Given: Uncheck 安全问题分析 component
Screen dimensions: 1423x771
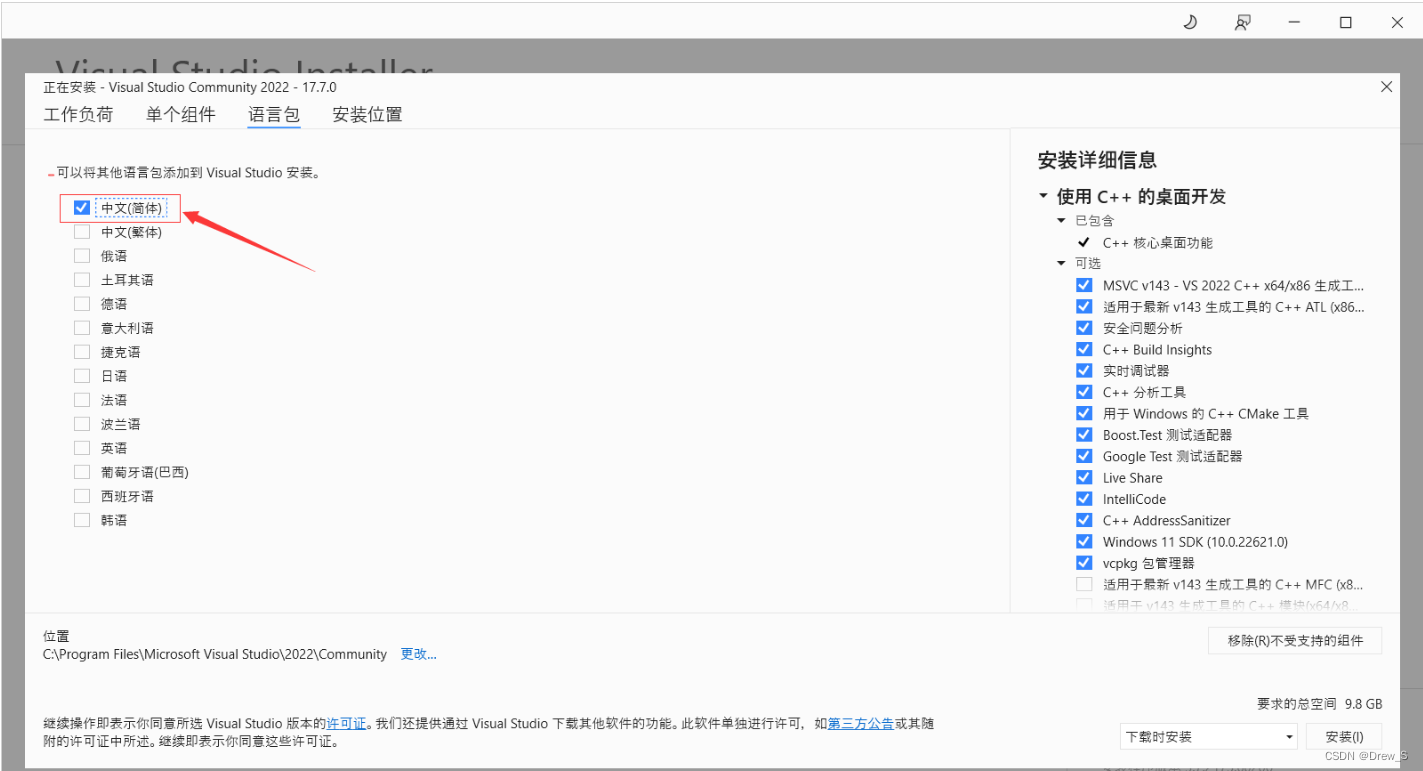Looking at the screenshot, I should coord(1084,328).
